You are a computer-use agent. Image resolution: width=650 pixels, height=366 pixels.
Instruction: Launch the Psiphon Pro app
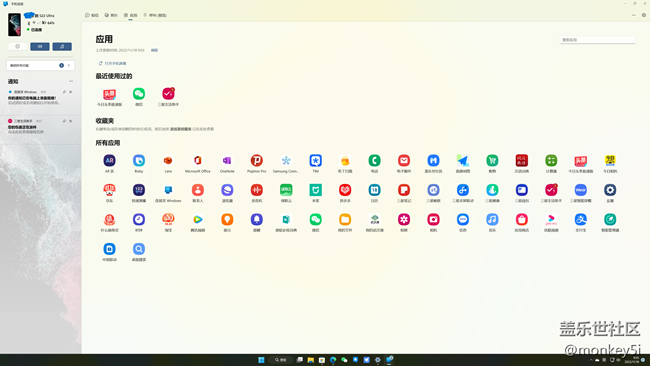coord(257,160)
